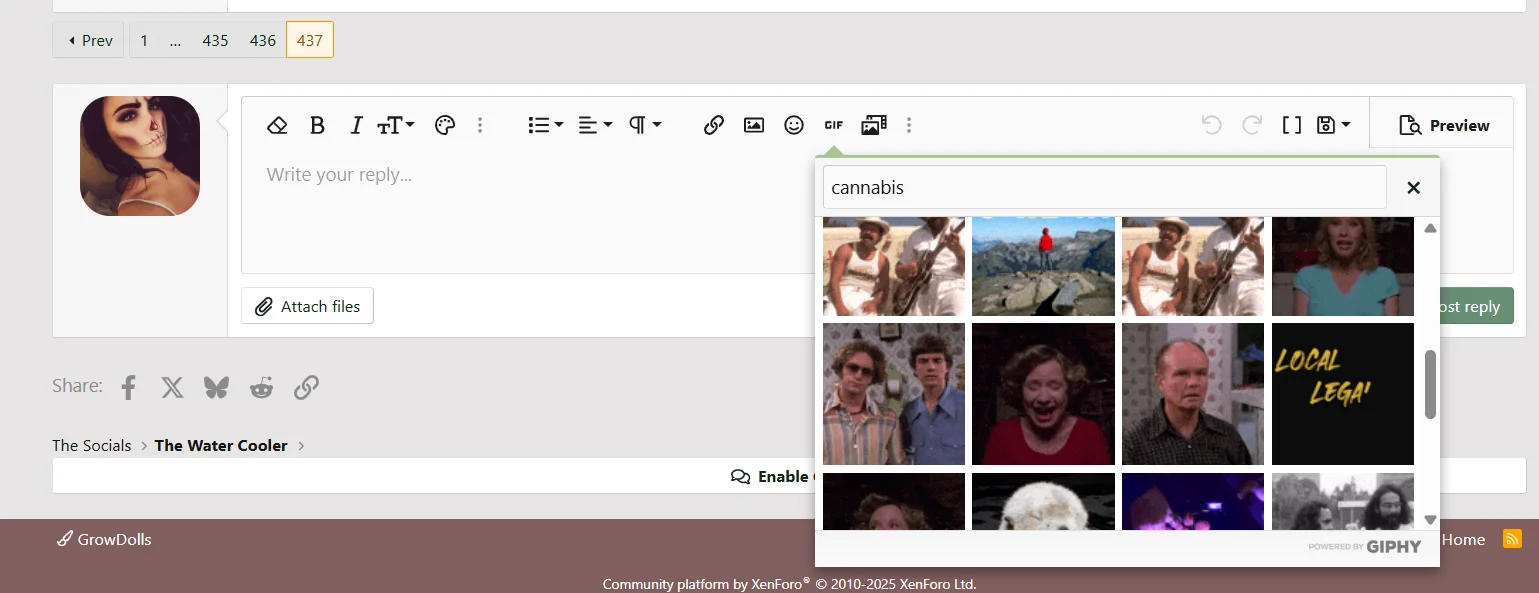This screenshot has width=1539, height=593.
Task: Close the GIF search panel
Action: coord(1413,187)
